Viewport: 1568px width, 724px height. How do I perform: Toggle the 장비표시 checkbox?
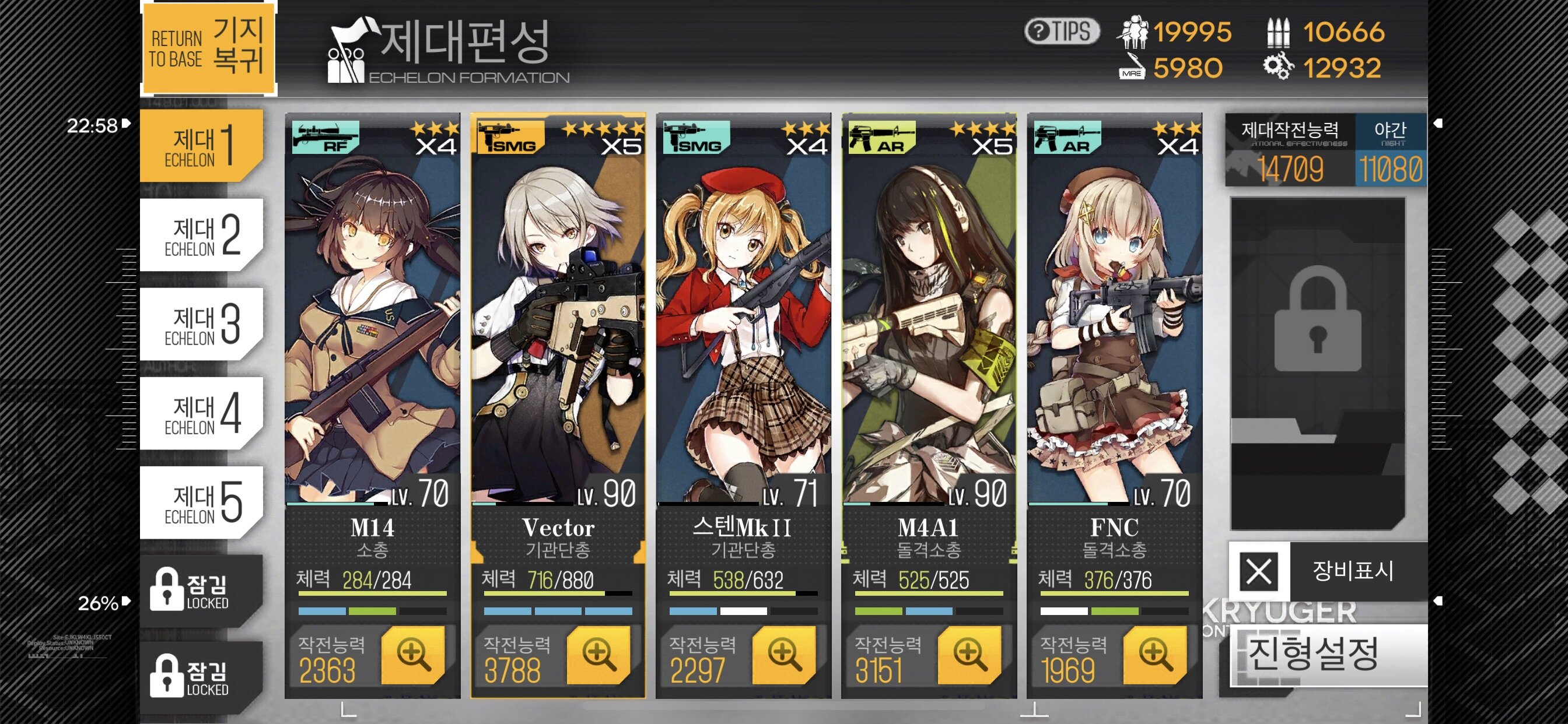pos(1259,571)
